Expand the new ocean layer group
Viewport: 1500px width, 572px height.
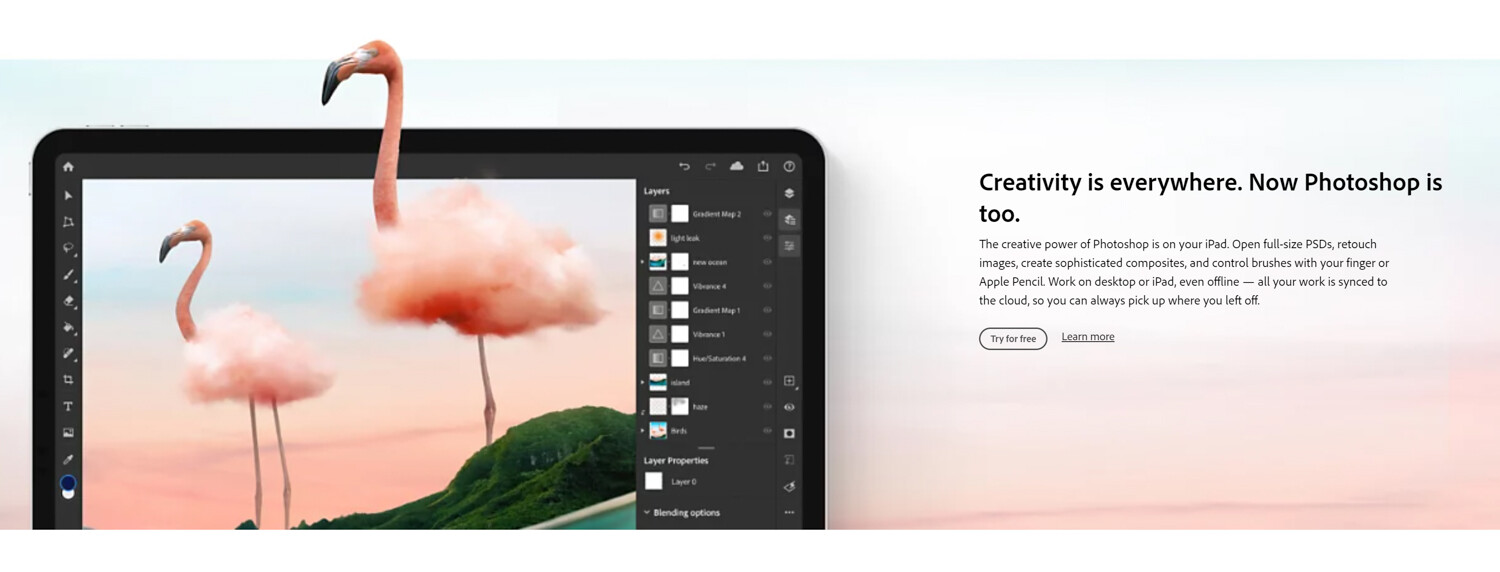coord(643,262)
